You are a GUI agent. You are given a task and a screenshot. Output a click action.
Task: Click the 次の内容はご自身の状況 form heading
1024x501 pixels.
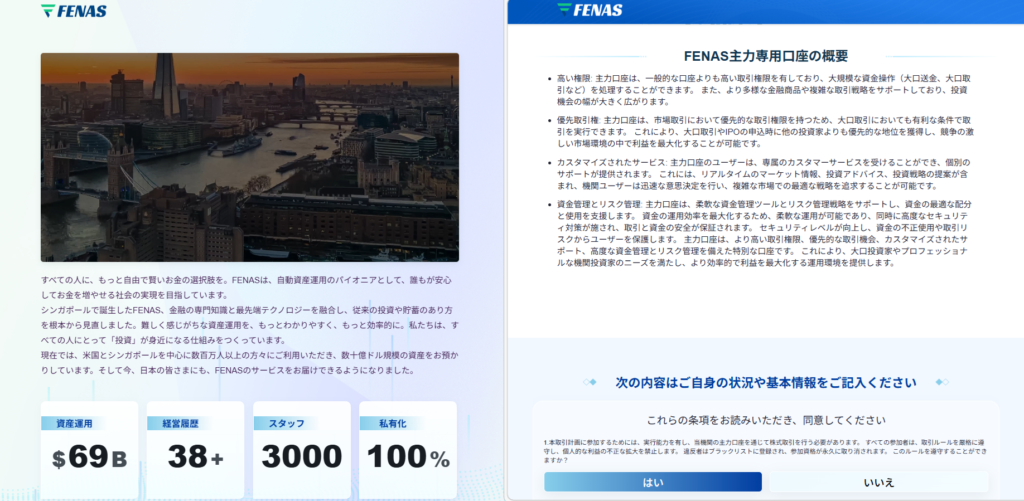tap(766, 382)
